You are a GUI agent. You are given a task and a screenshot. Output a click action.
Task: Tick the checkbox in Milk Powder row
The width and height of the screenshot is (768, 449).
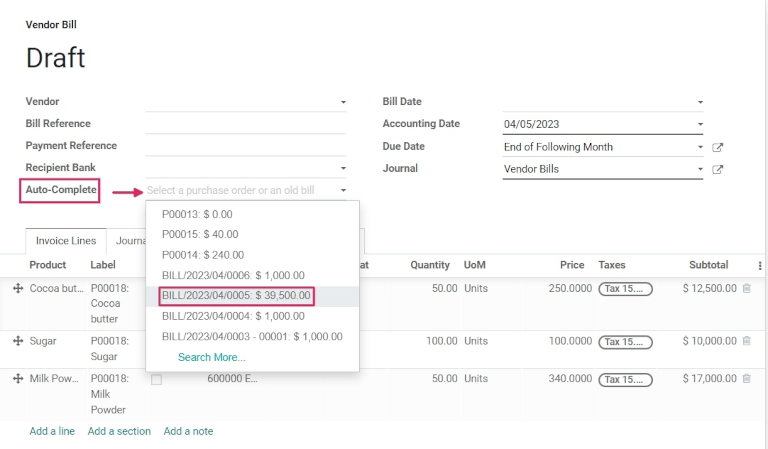(156, 380)
